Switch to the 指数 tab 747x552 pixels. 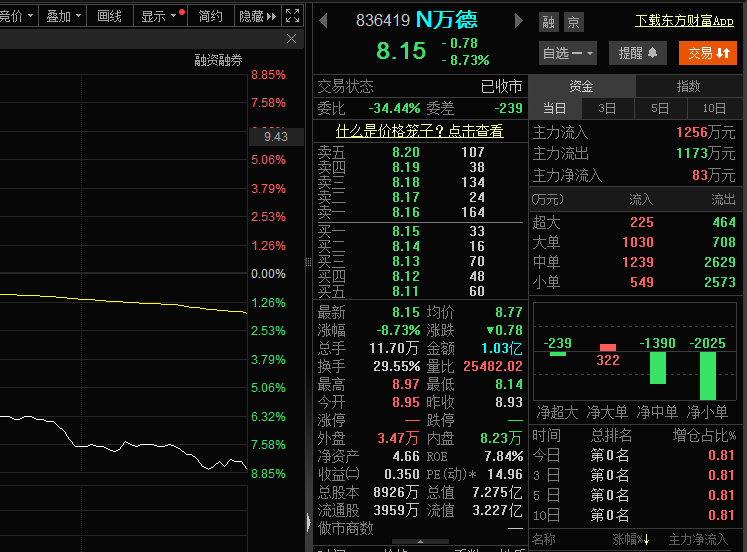(x=688, y=86)
